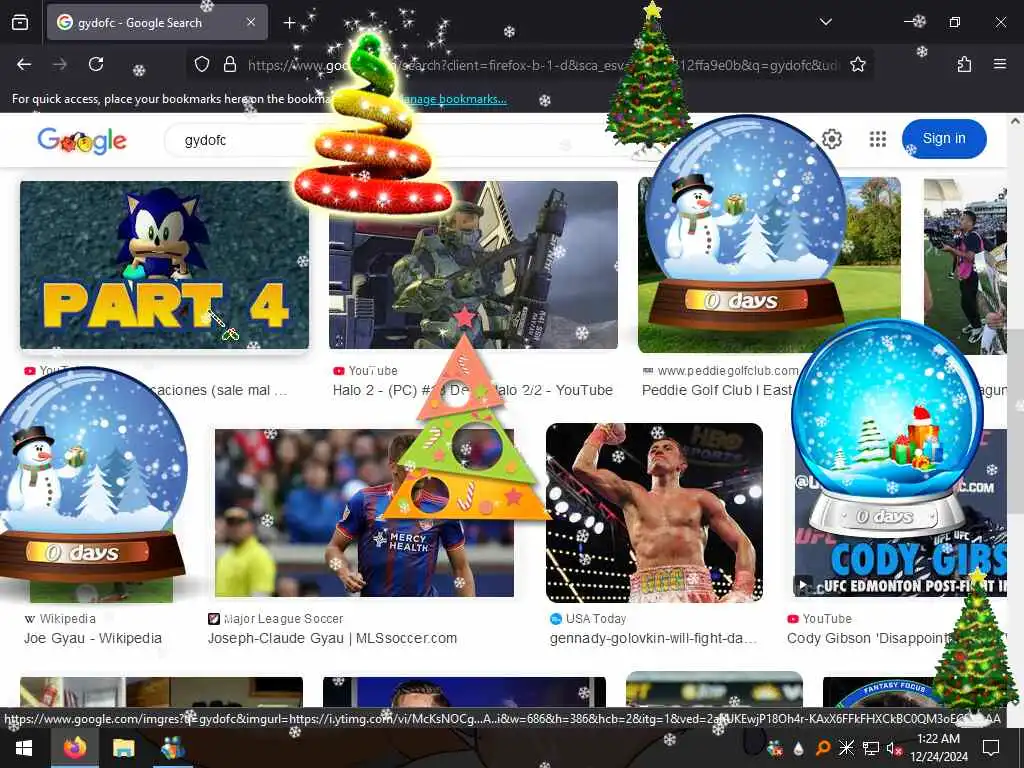Viewport: 1024px width, 768px height.
Task: Open Halo 2 (PC) YouTube result title
Action: (473, 390)
